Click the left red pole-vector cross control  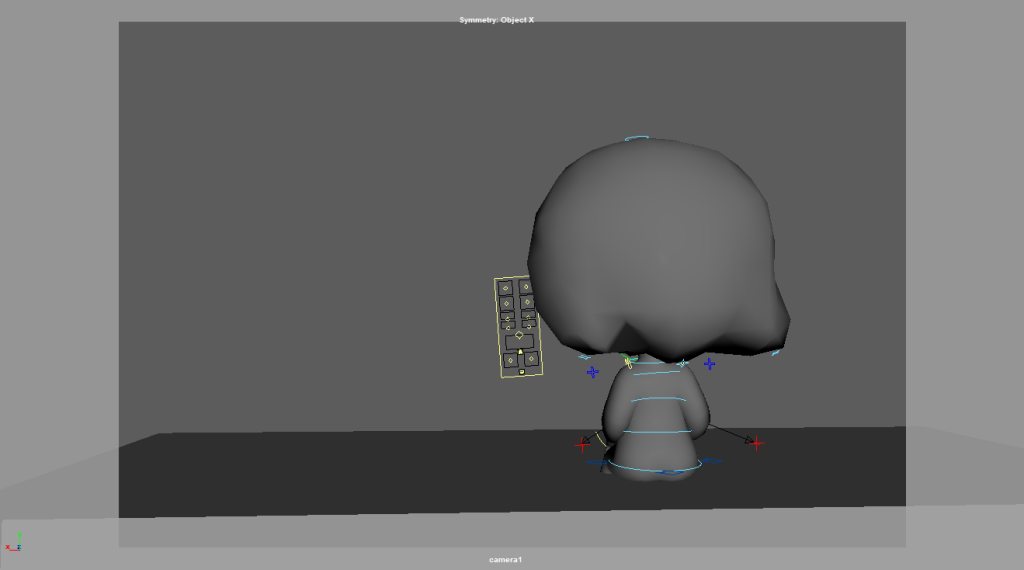coord(582,445)
